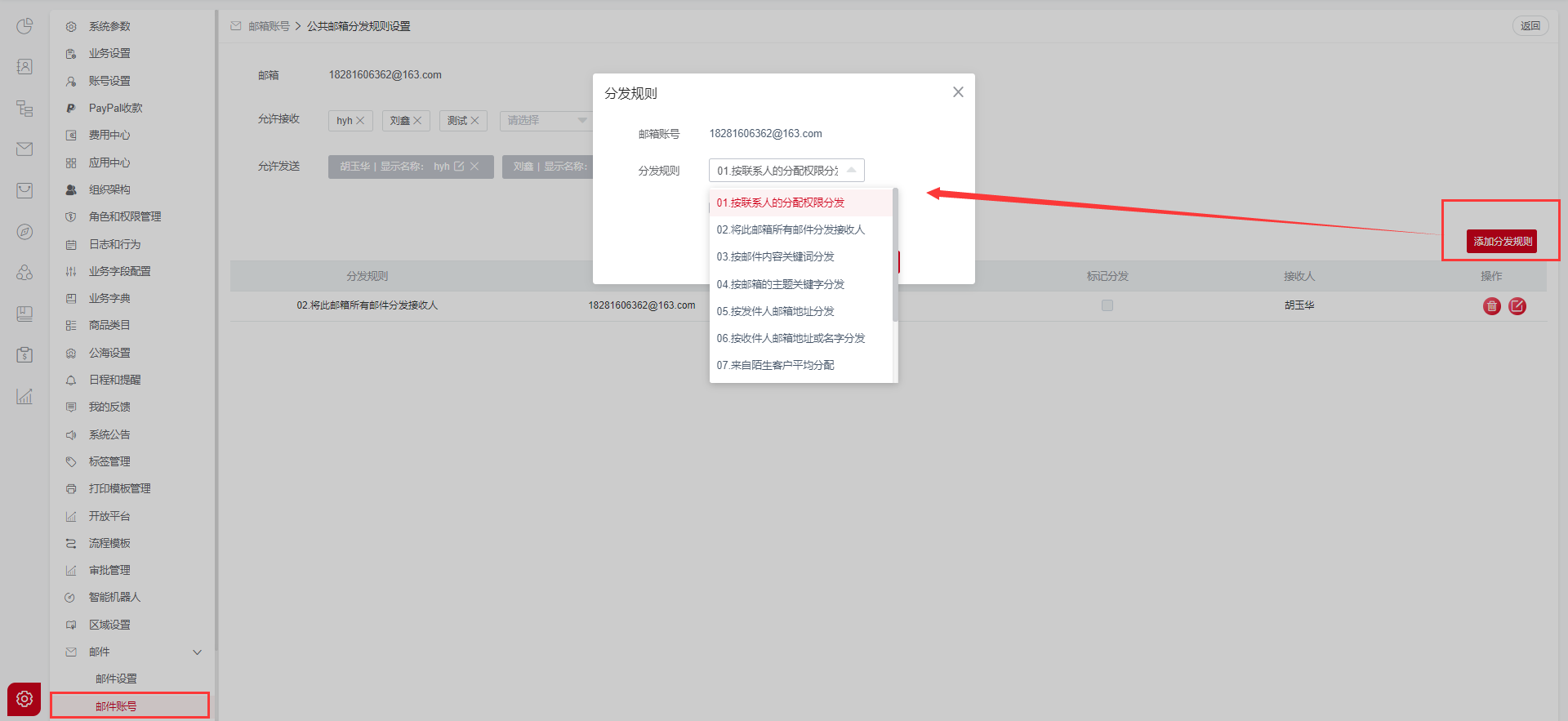Remove the hyh tag from allowed receivers
The height and width of the screenshot is (721, 1568).
(360, 121)
